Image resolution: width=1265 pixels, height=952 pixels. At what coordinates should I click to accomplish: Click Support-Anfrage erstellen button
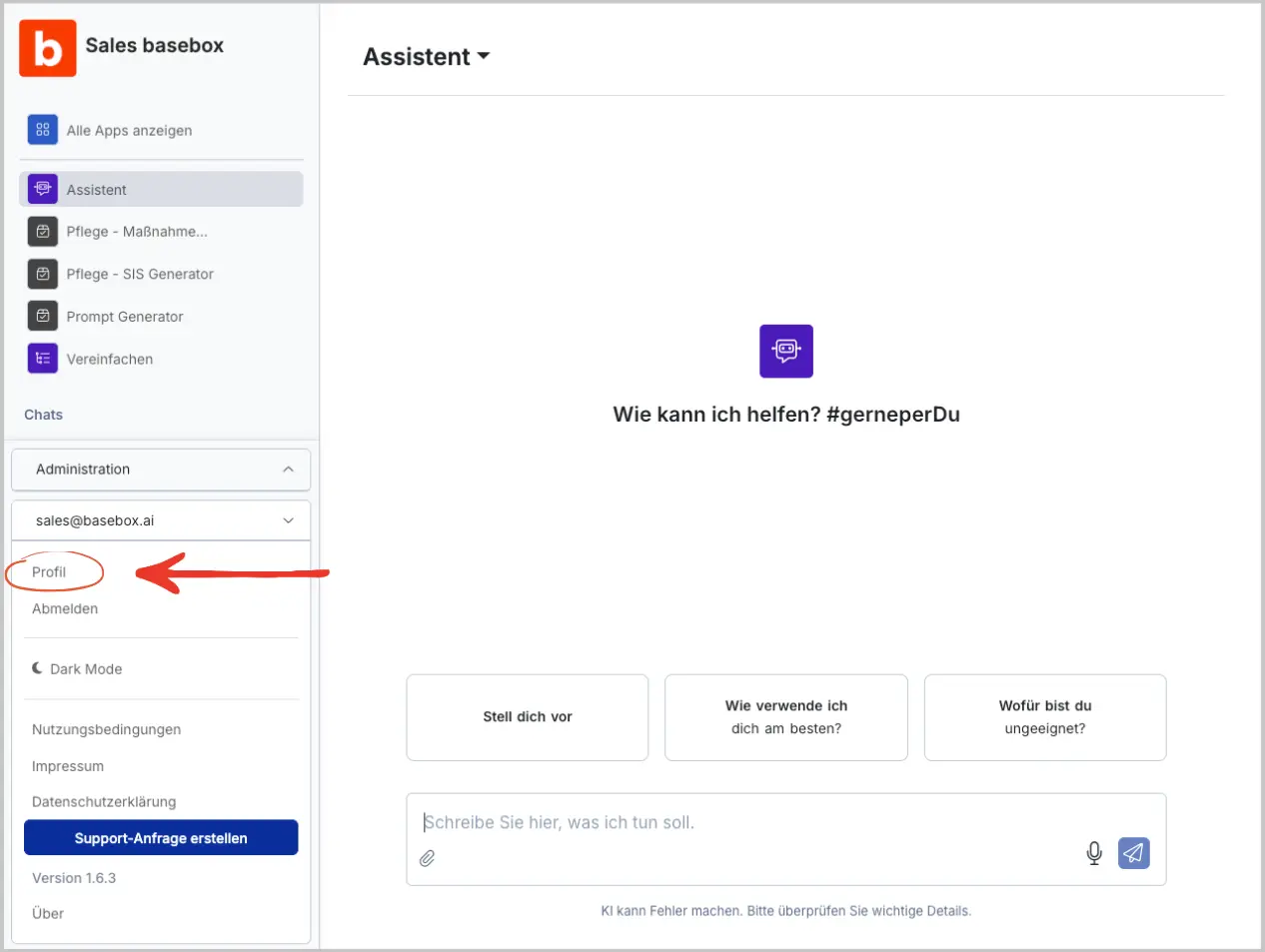161,838
